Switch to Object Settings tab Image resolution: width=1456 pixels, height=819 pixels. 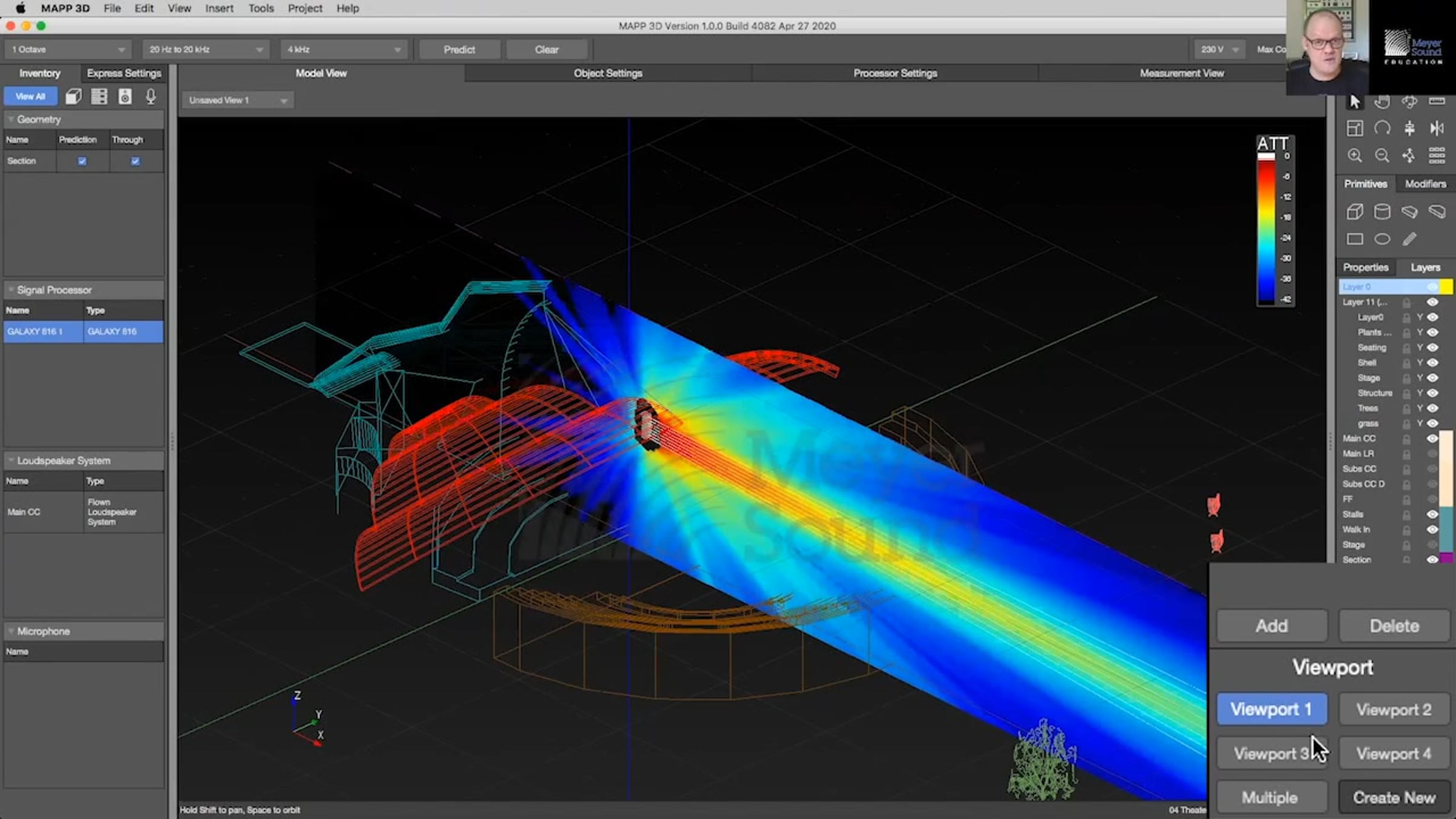point(608,73)
